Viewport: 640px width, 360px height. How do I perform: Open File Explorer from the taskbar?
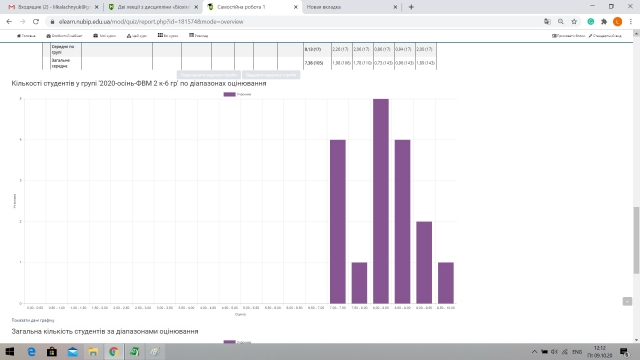pos(93,351)
